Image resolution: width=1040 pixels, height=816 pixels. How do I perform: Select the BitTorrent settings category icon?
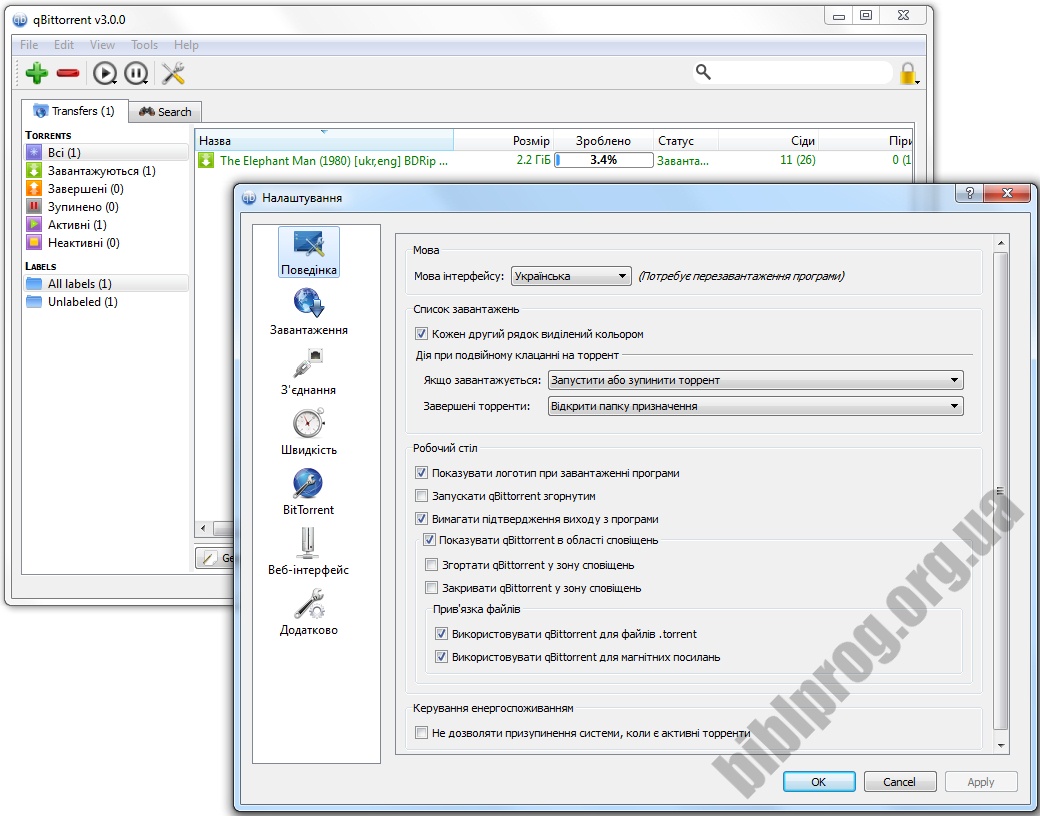308,492
